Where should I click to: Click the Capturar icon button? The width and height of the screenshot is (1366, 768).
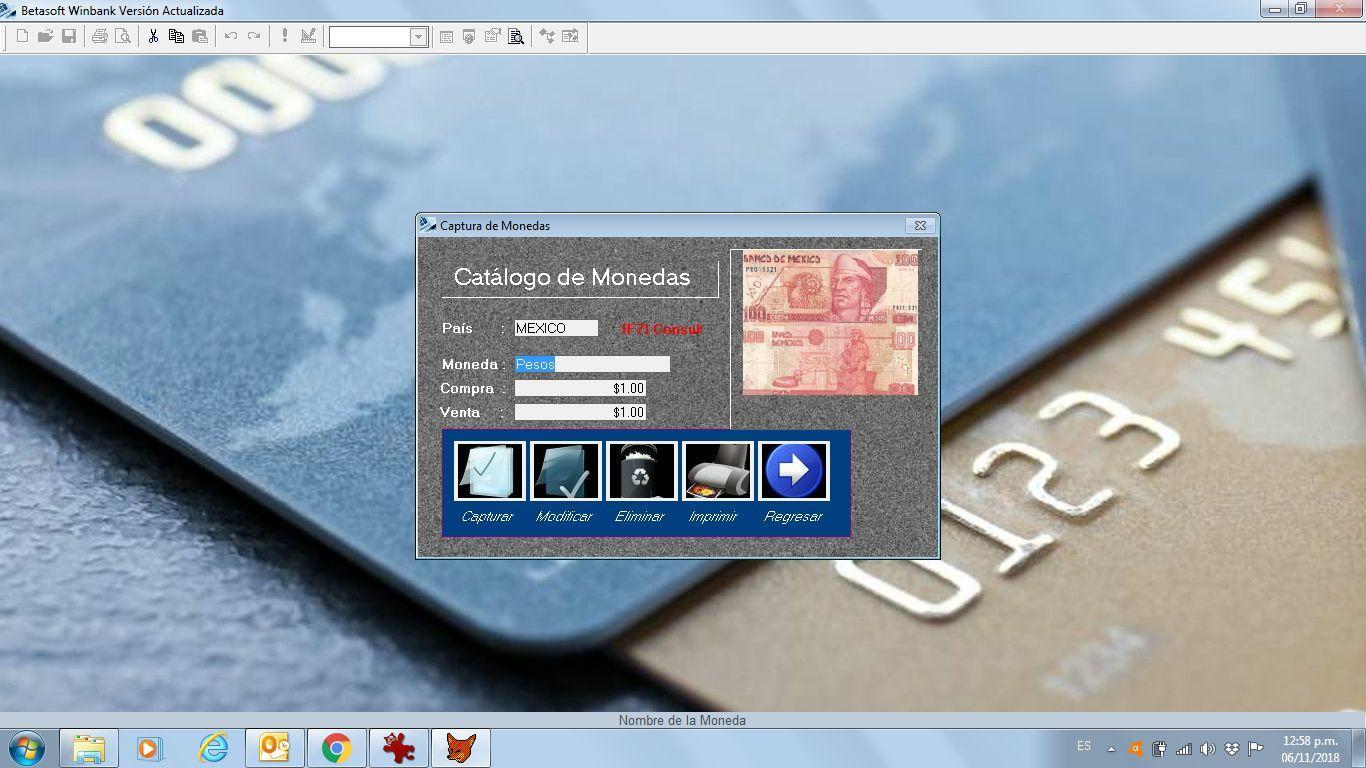point(490,471)
